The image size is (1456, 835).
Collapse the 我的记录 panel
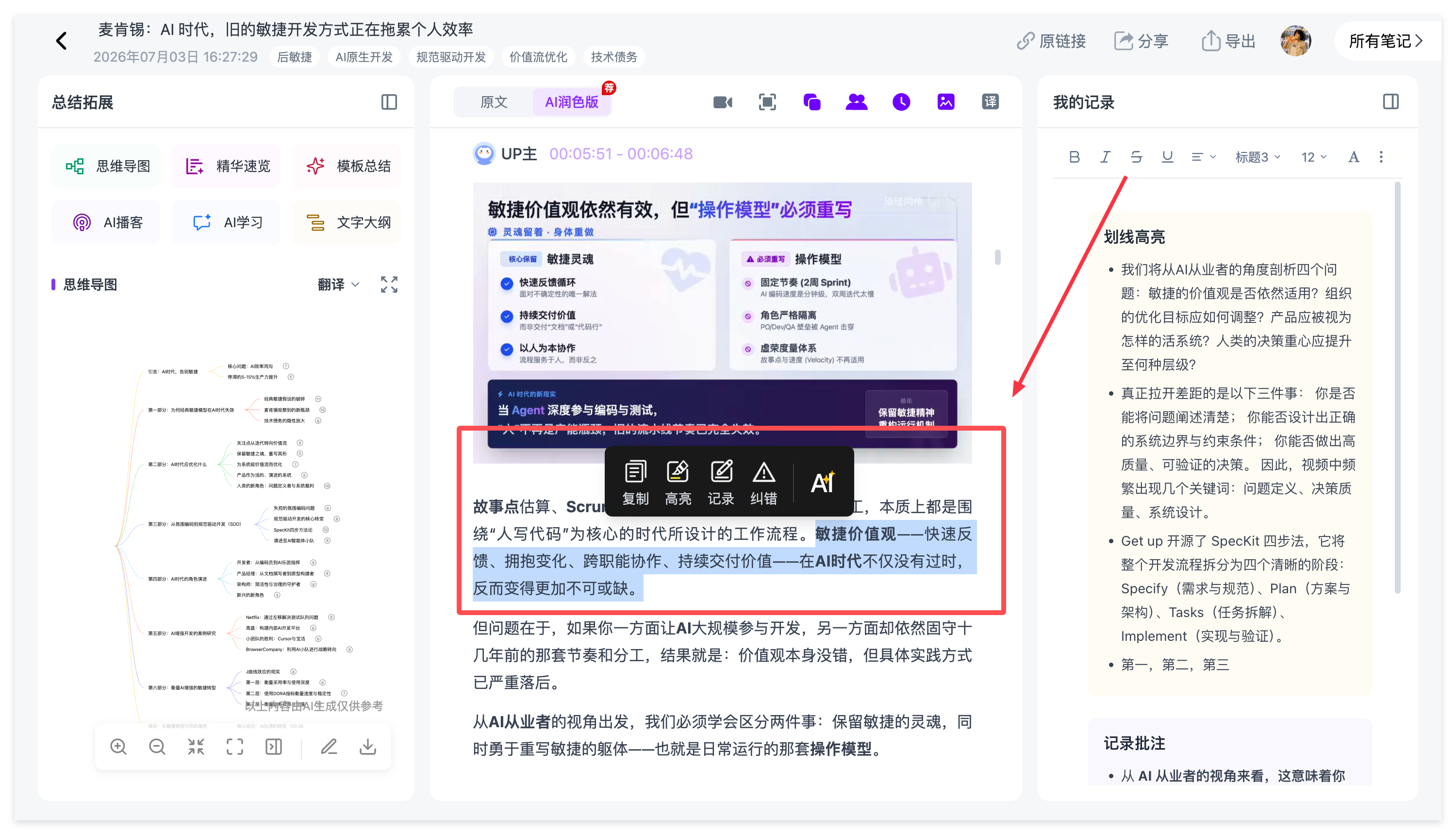click(1391, 102)
